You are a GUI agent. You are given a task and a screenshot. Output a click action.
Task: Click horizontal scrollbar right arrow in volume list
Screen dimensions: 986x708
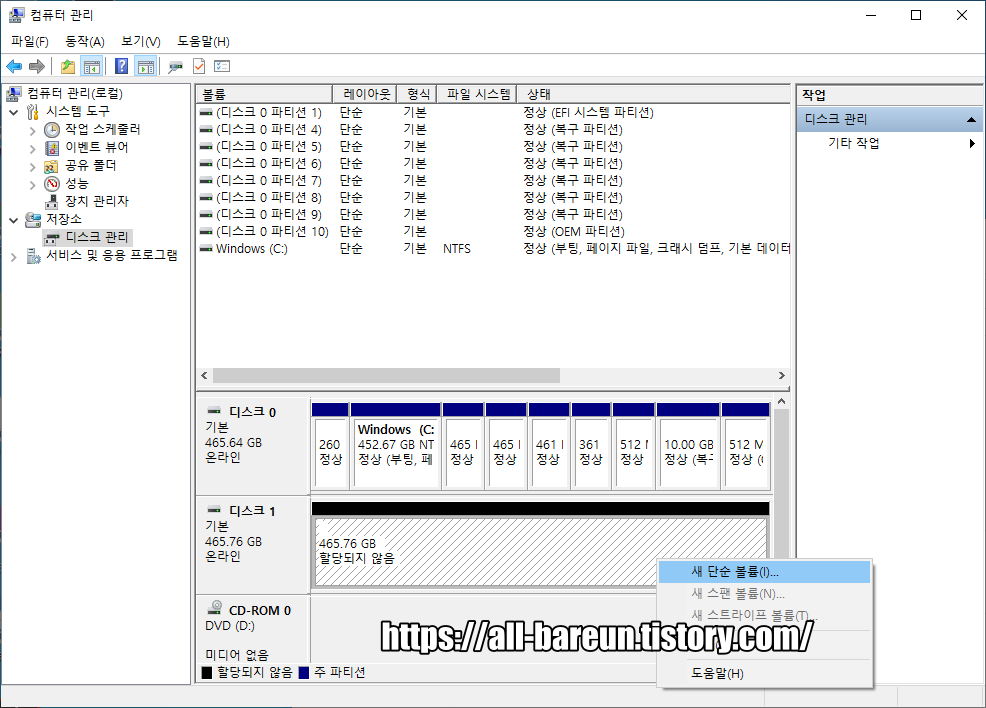pos(782,375)
